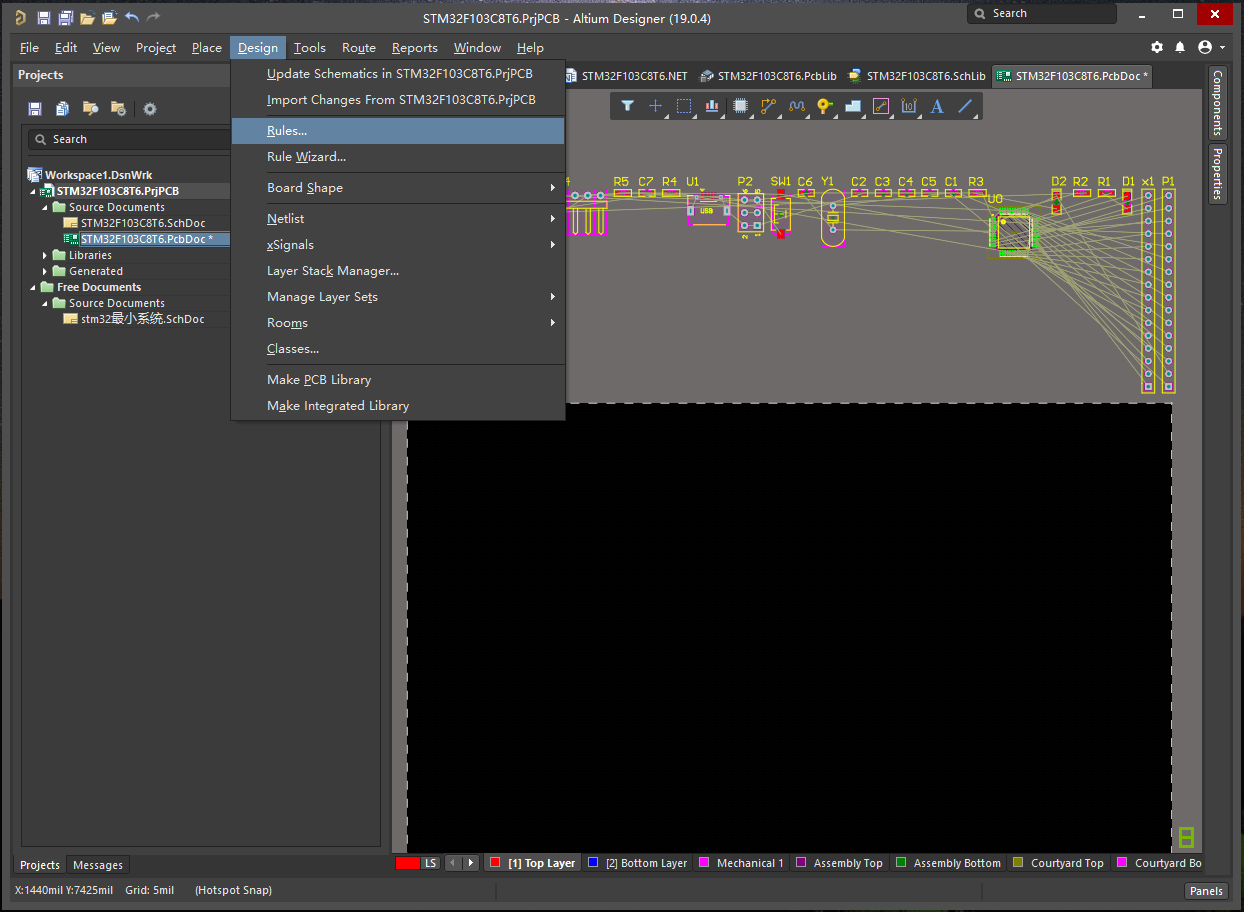Select Mechanical 1 magenta layer tab

coord(741,863)
